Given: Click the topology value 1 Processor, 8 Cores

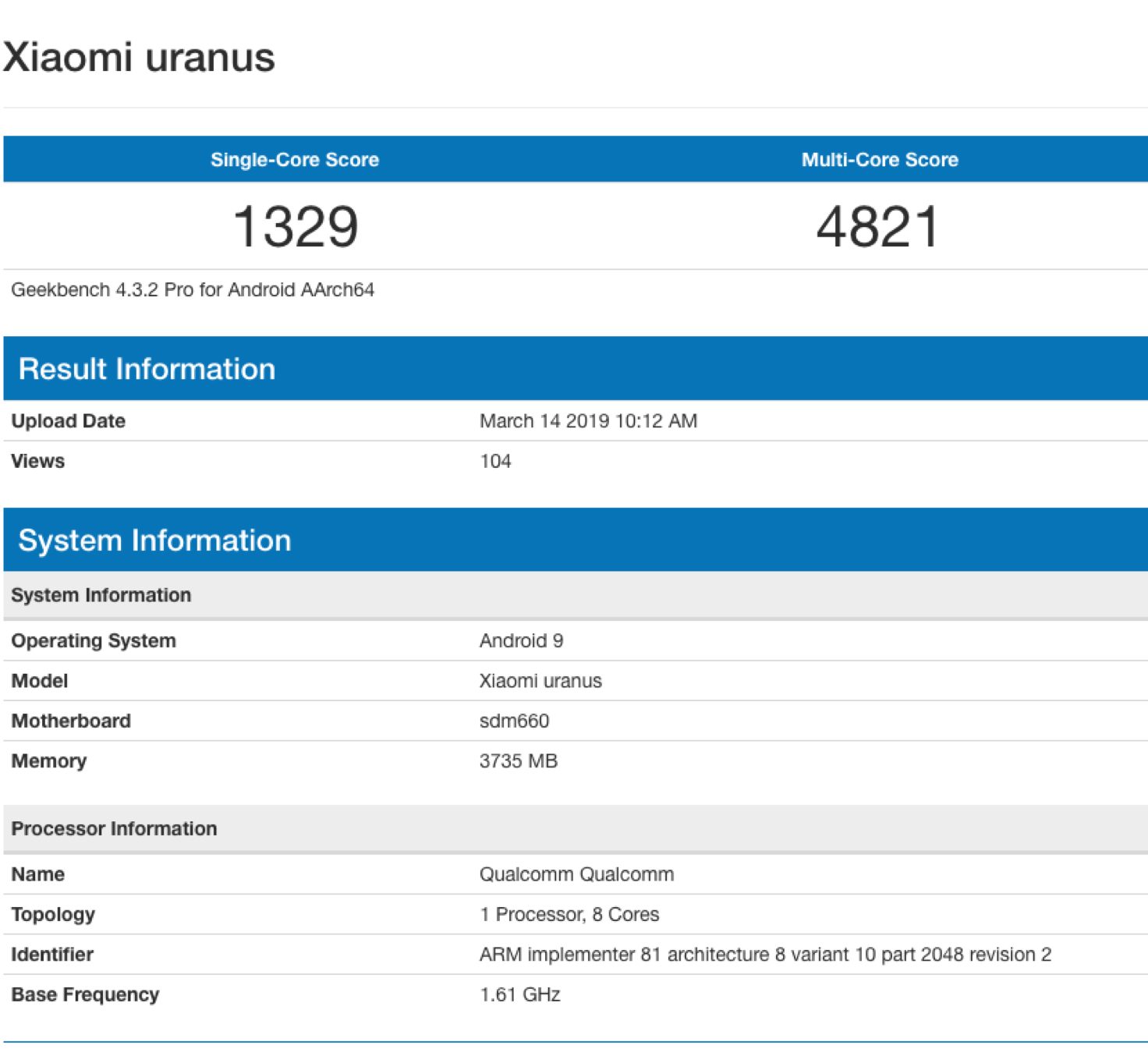Looking at the screenshot, I should pos(569,914).
